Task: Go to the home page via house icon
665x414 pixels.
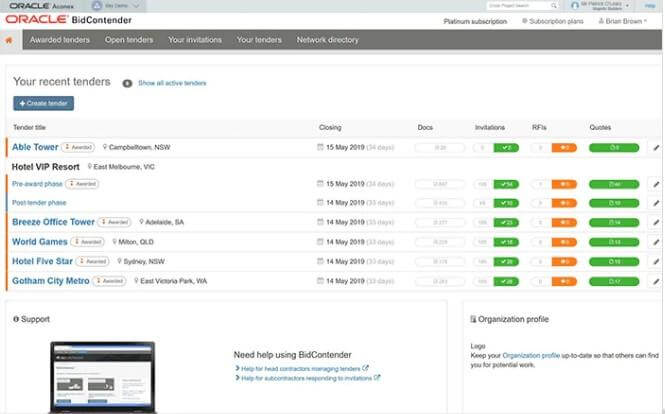Action: 9,40
